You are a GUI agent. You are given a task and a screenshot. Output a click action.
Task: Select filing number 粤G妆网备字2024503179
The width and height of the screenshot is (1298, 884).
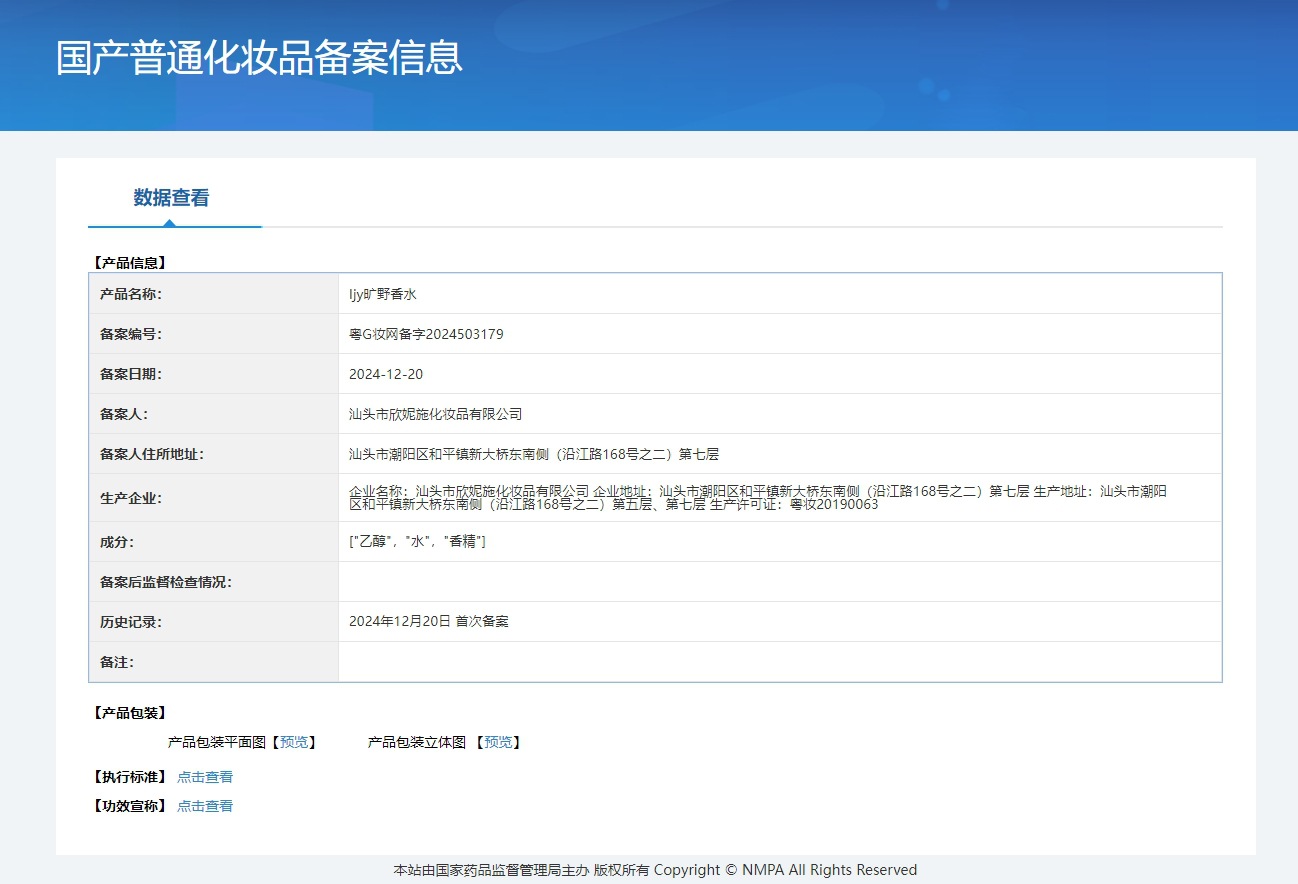click(426, 334)
